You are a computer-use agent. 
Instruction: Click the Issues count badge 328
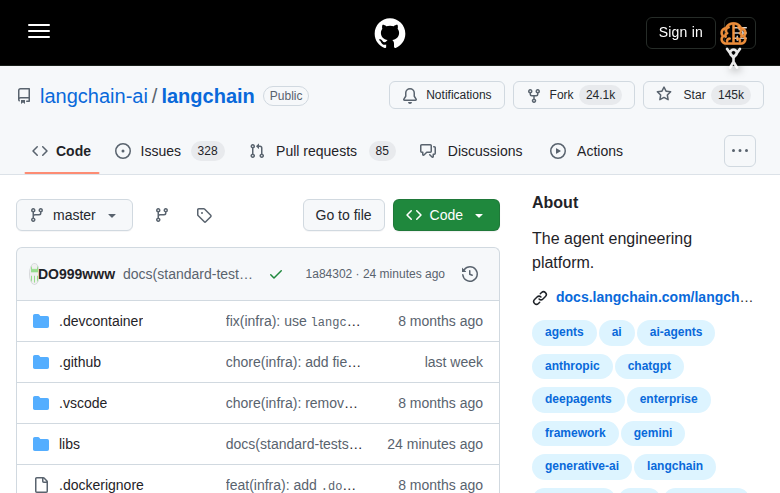tap(207, 151)
